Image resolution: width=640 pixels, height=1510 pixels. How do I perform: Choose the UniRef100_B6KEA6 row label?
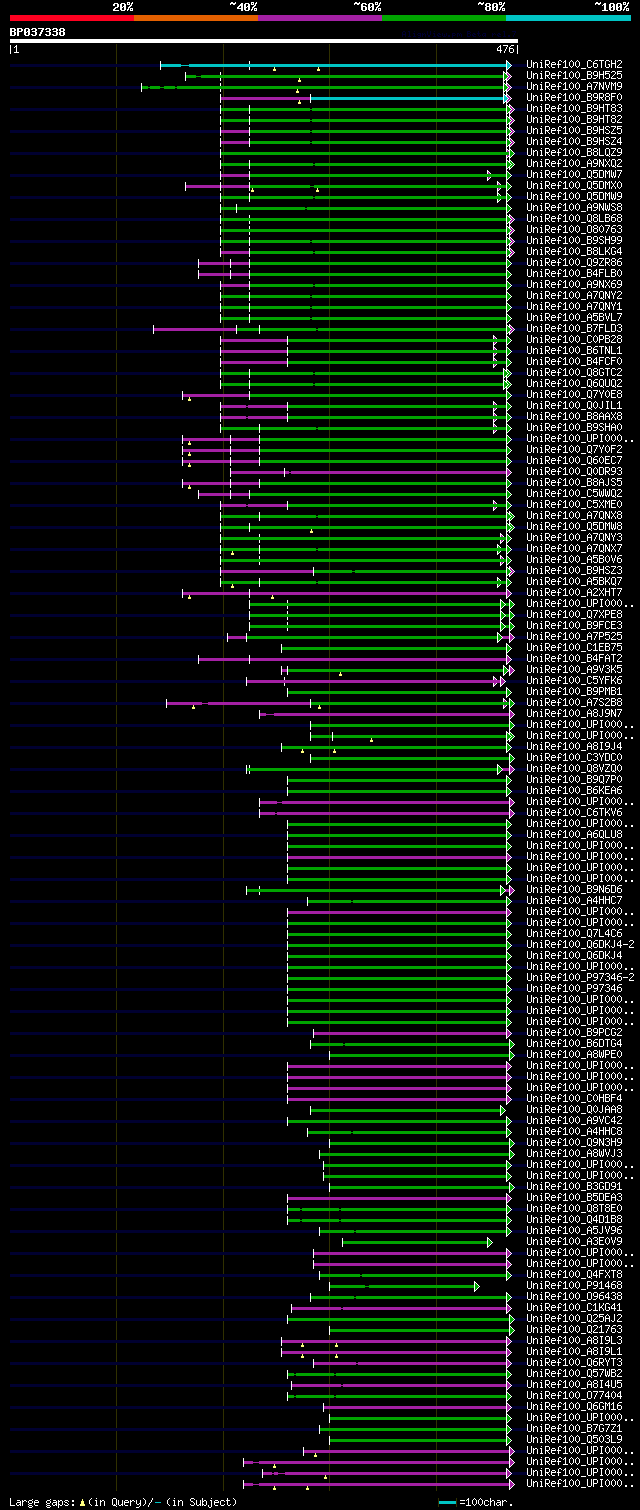(574, 790)
